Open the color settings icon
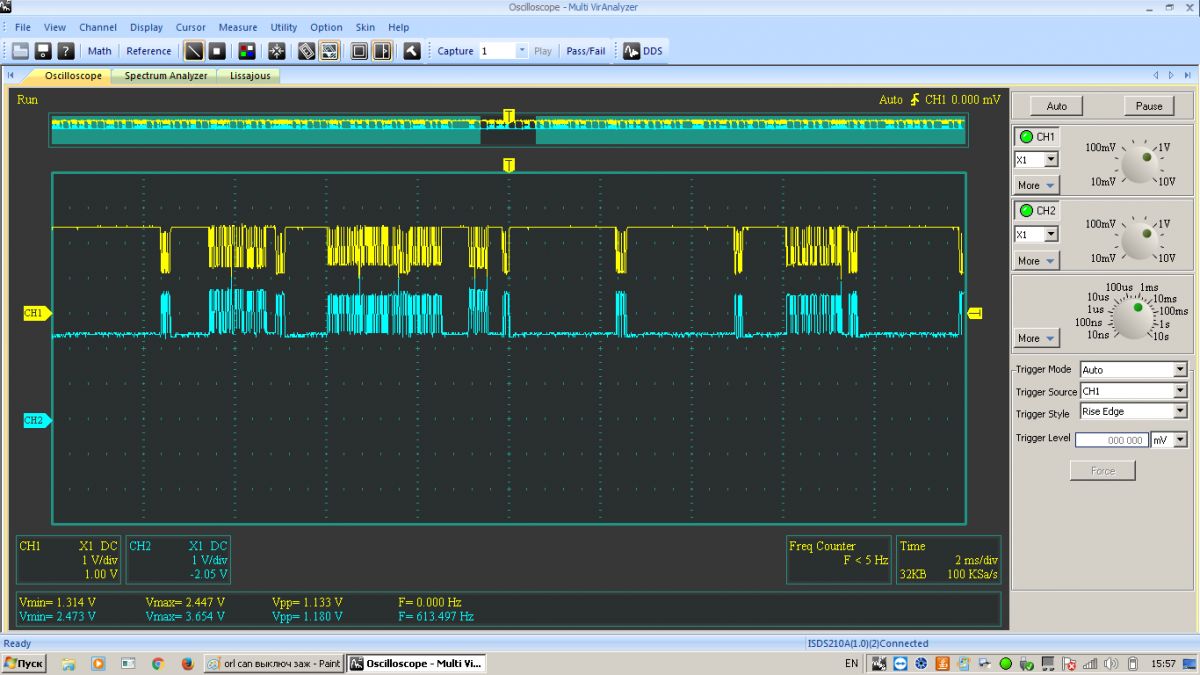This screenshot has height=675, width=1200. [246, 51]
